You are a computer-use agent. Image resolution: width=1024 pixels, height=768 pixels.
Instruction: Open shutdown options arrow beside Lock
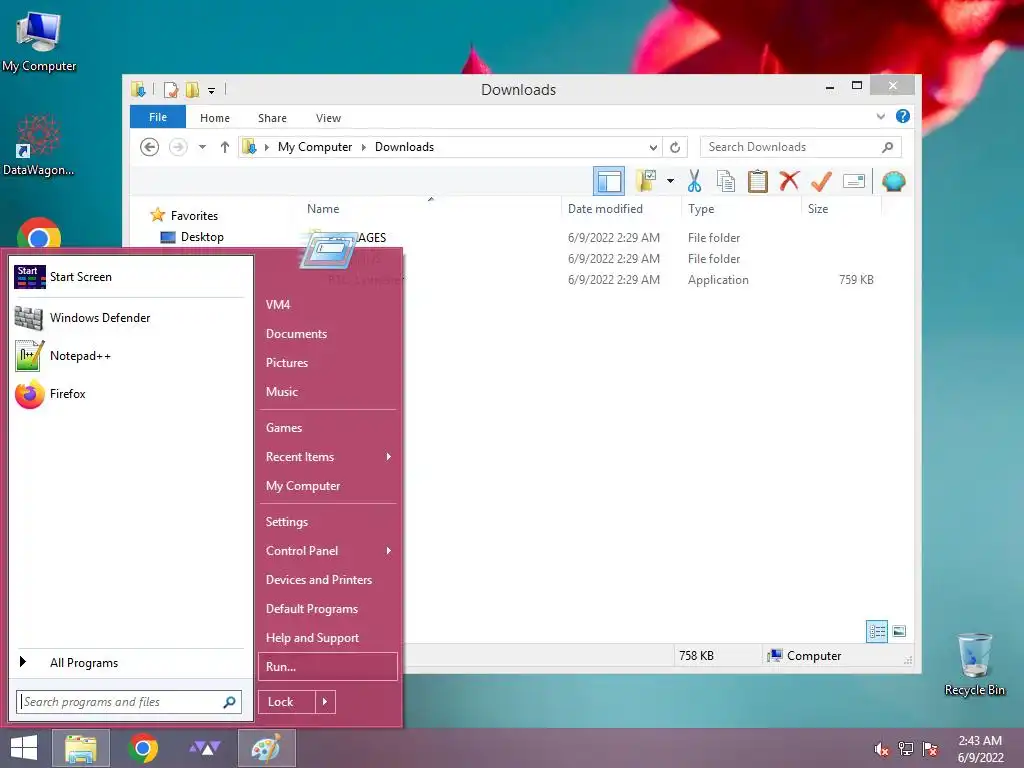coord(325,702)
